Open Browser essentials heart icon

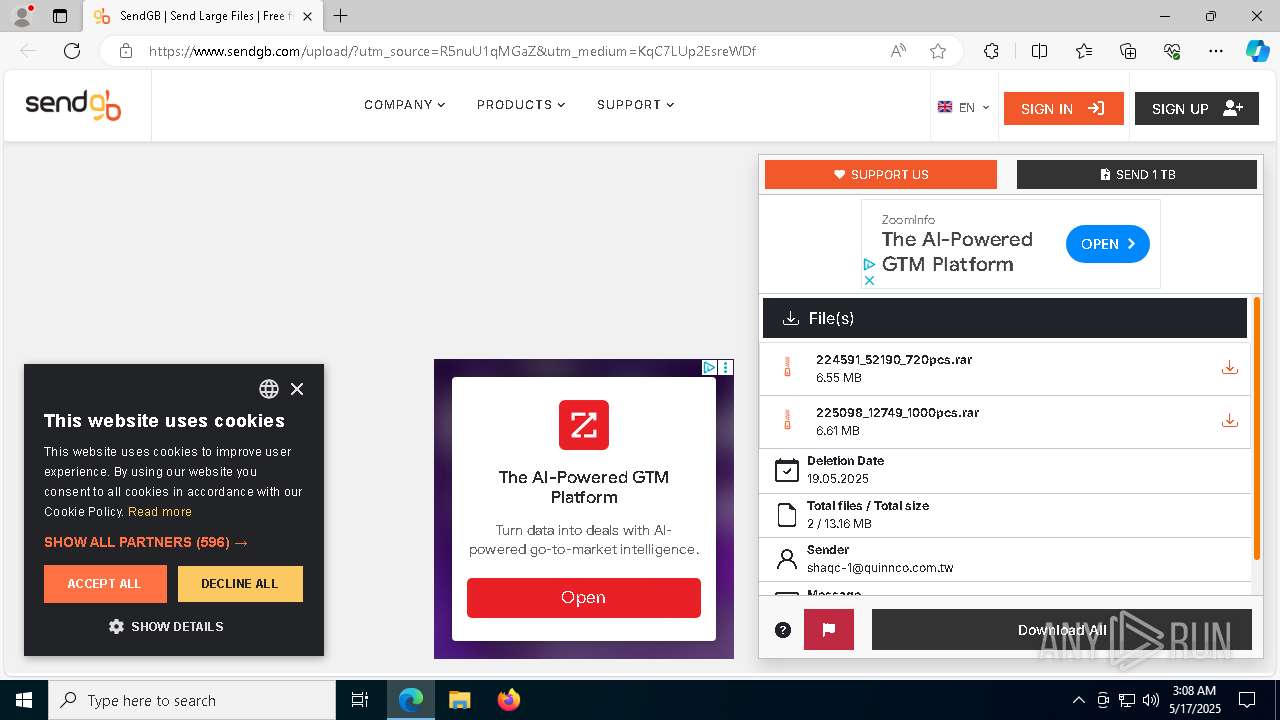[x=1172, y=51]
